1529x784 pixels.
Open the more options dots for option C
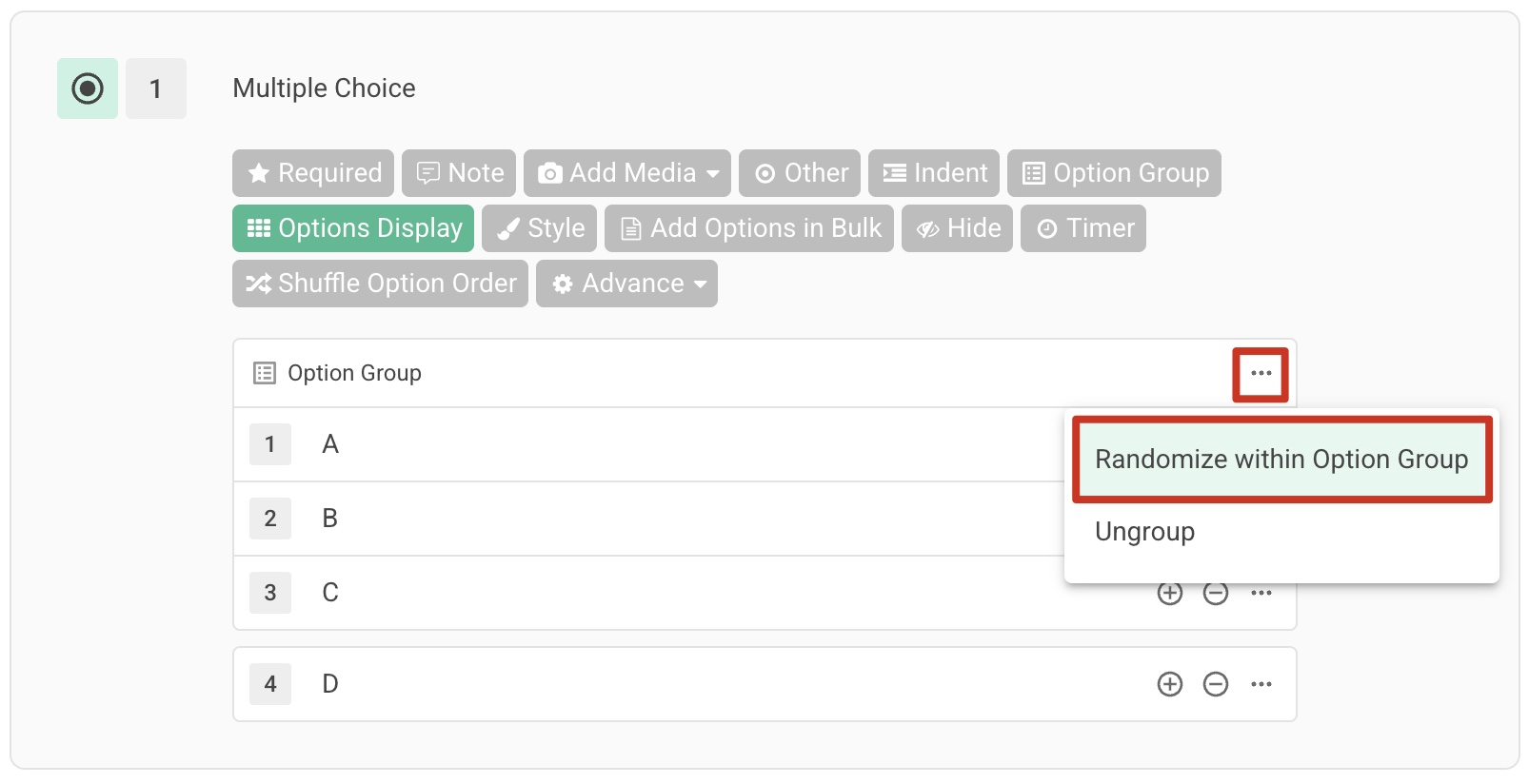(x=1261, y=594)
